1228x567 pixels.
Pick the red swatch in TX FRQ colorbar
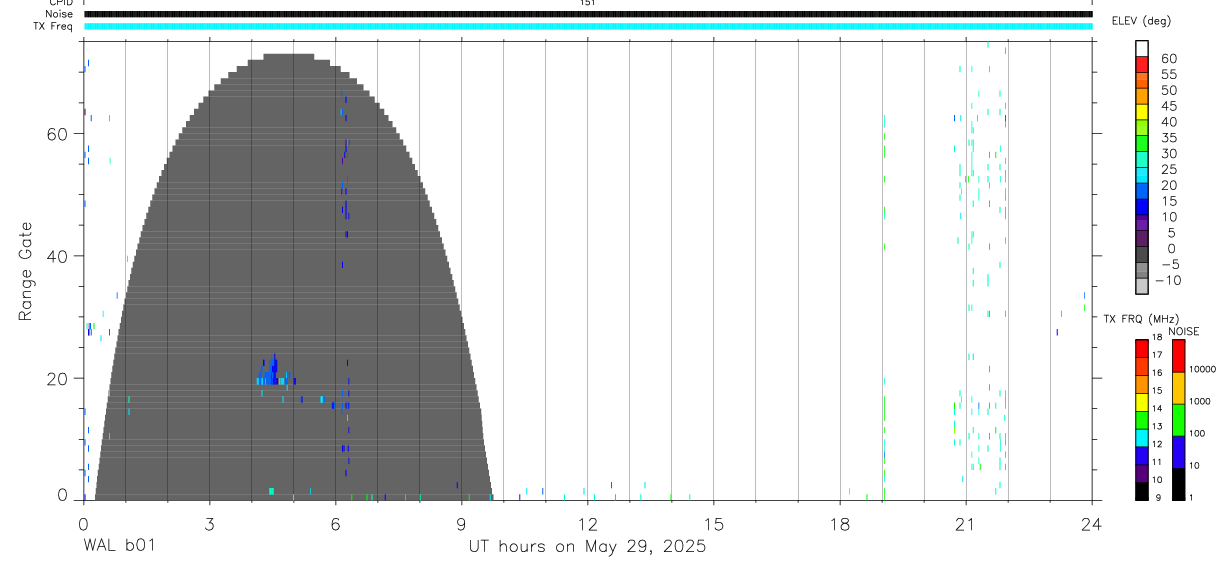point(1142,349)
